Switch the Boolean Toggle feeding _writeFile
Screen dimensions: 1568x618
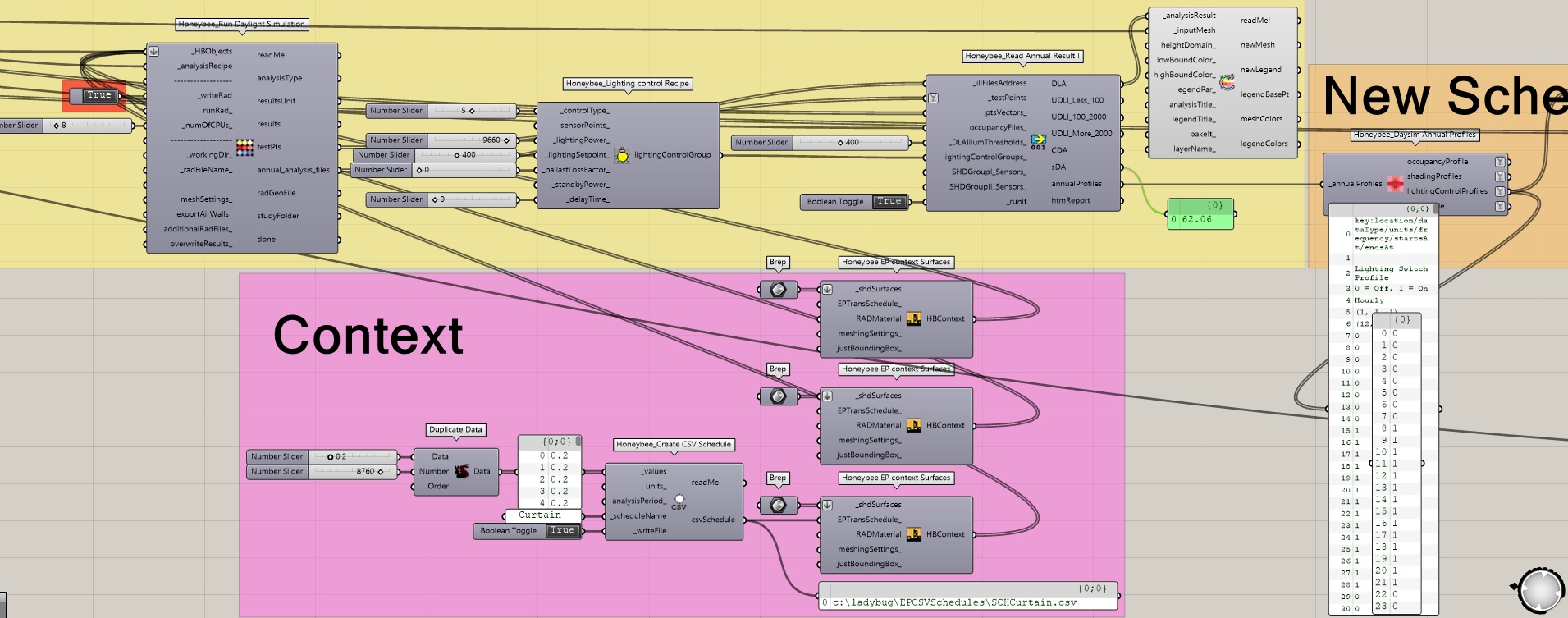point(562,531)
